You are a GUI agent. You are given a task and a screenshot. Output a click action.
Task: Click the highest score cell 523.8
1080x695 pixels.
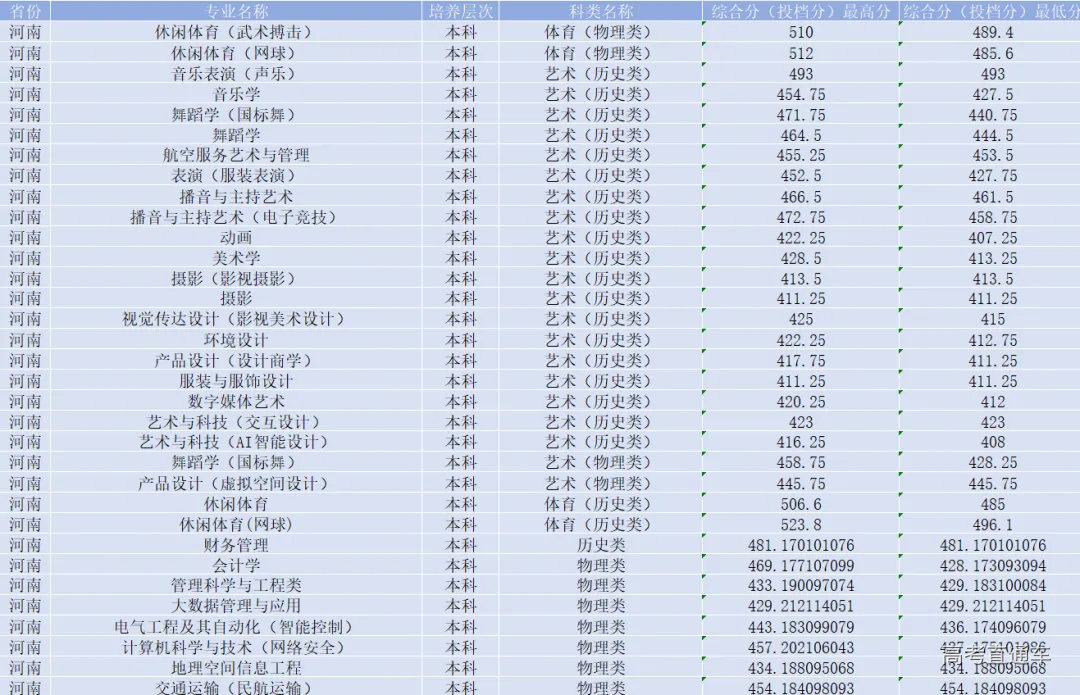(x=801, y=524)
